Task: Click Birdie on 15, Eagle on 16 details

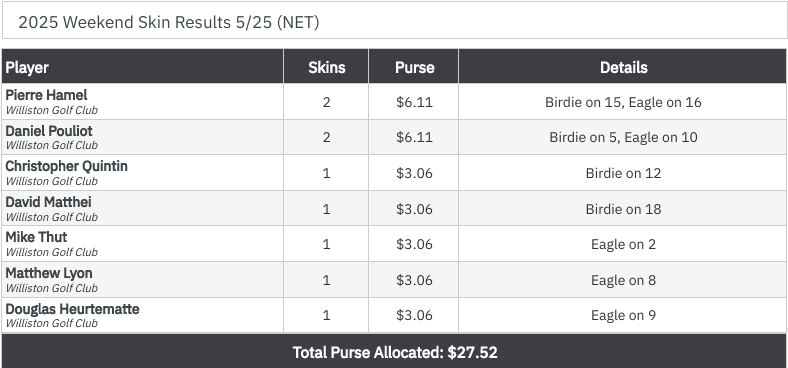Action: pyautogui.click(x=623, y=102)
